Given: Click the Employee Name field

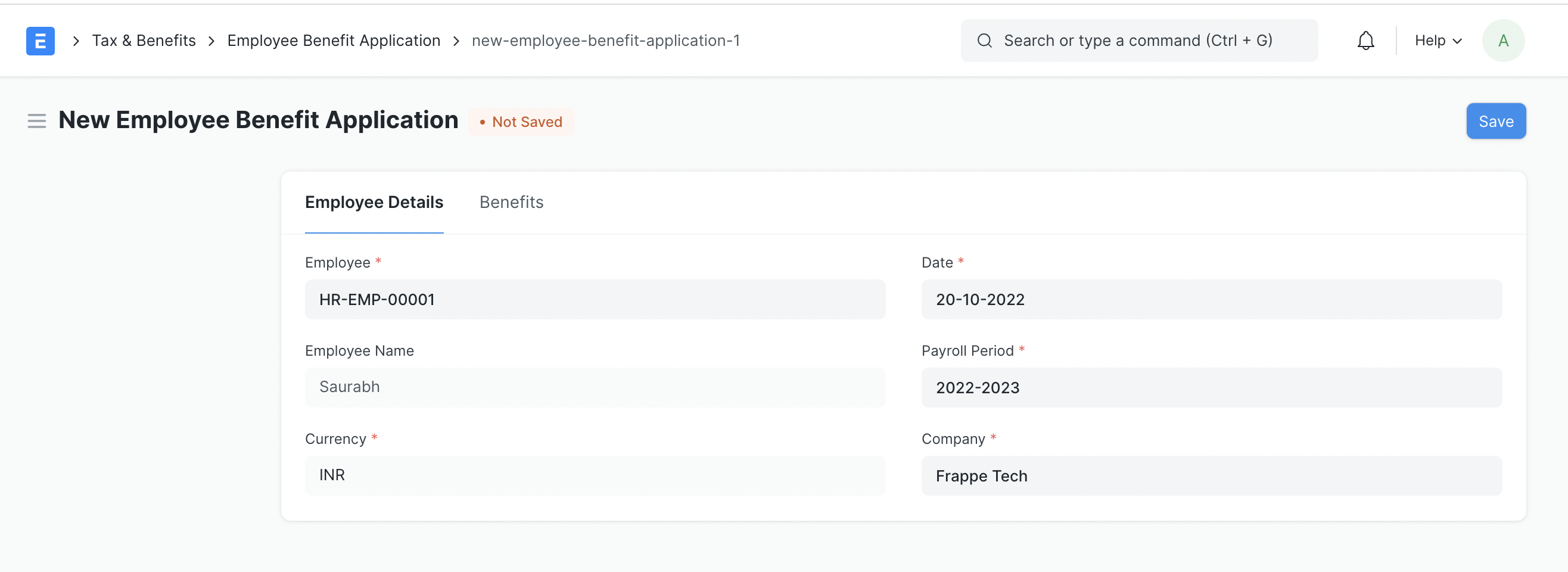Looking at the screenshot, I should point(595,388).
